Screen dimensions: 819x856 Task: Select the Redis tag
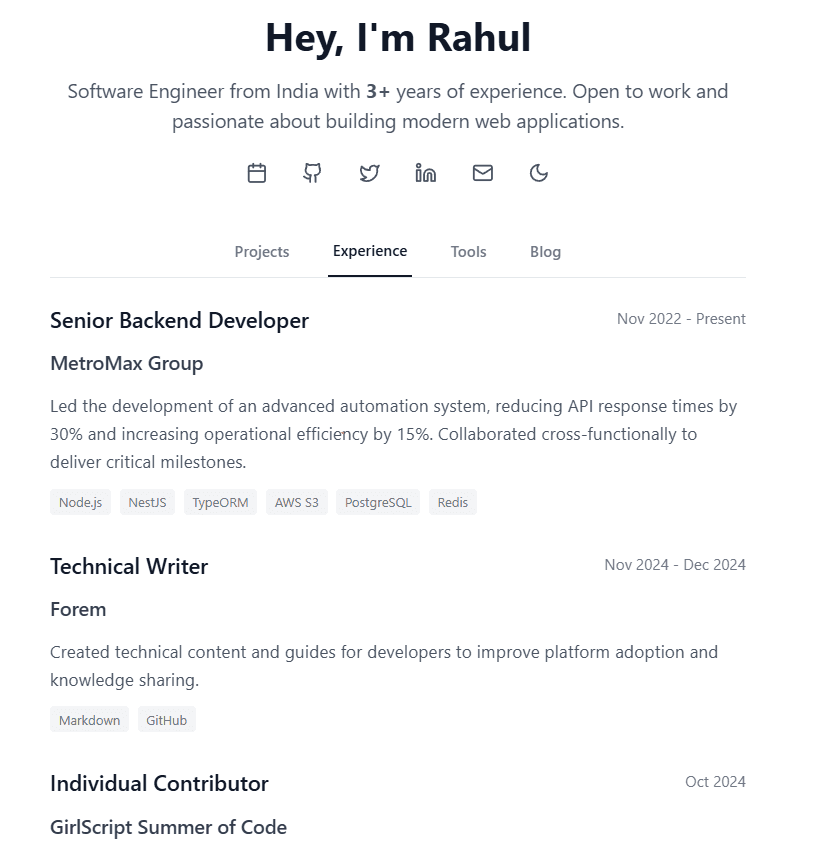coord(452,502)
